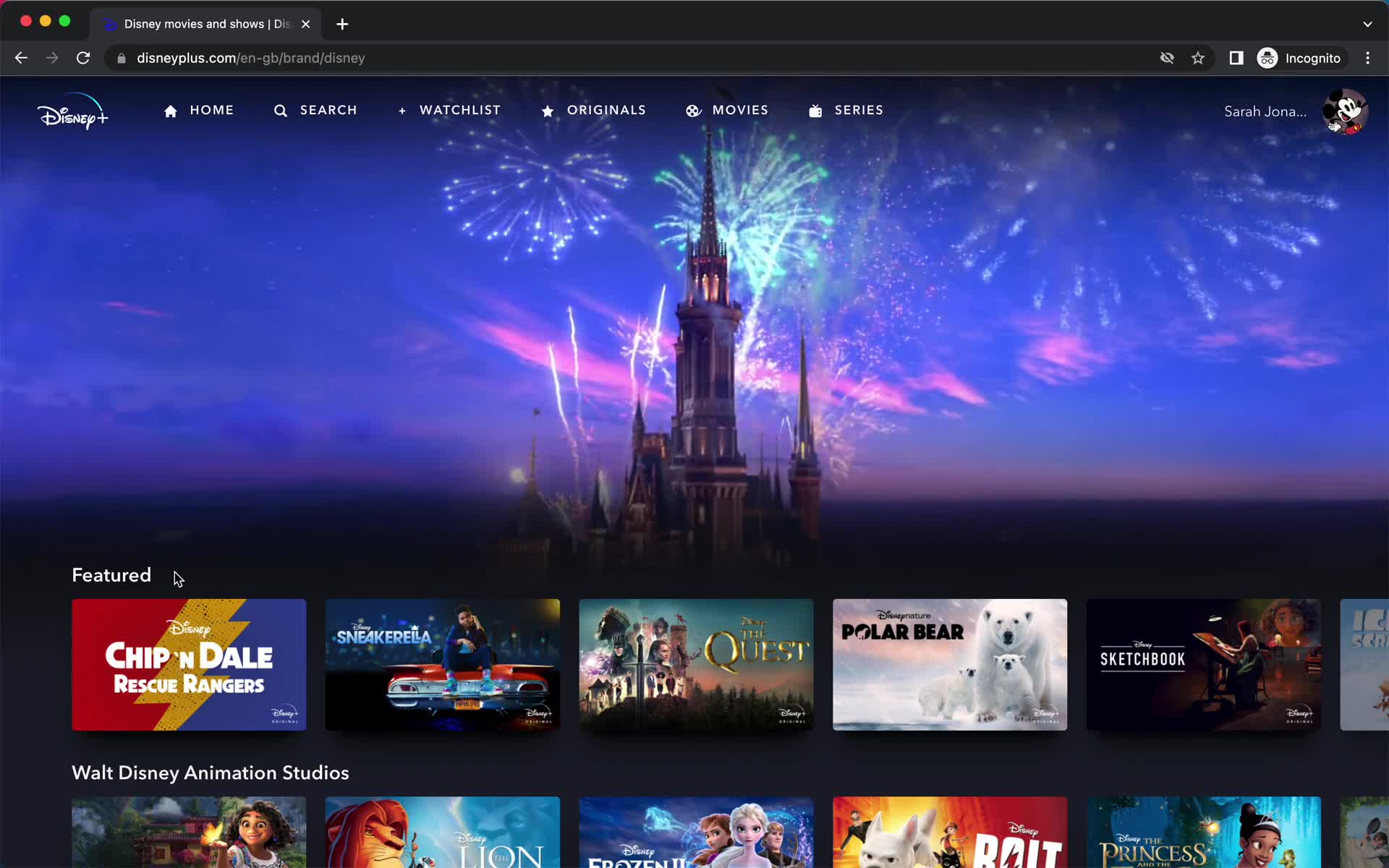This screenshot has height=868, width=1389.
Task: Open Chrome three-dot menu
Action: pos(1367,58)
